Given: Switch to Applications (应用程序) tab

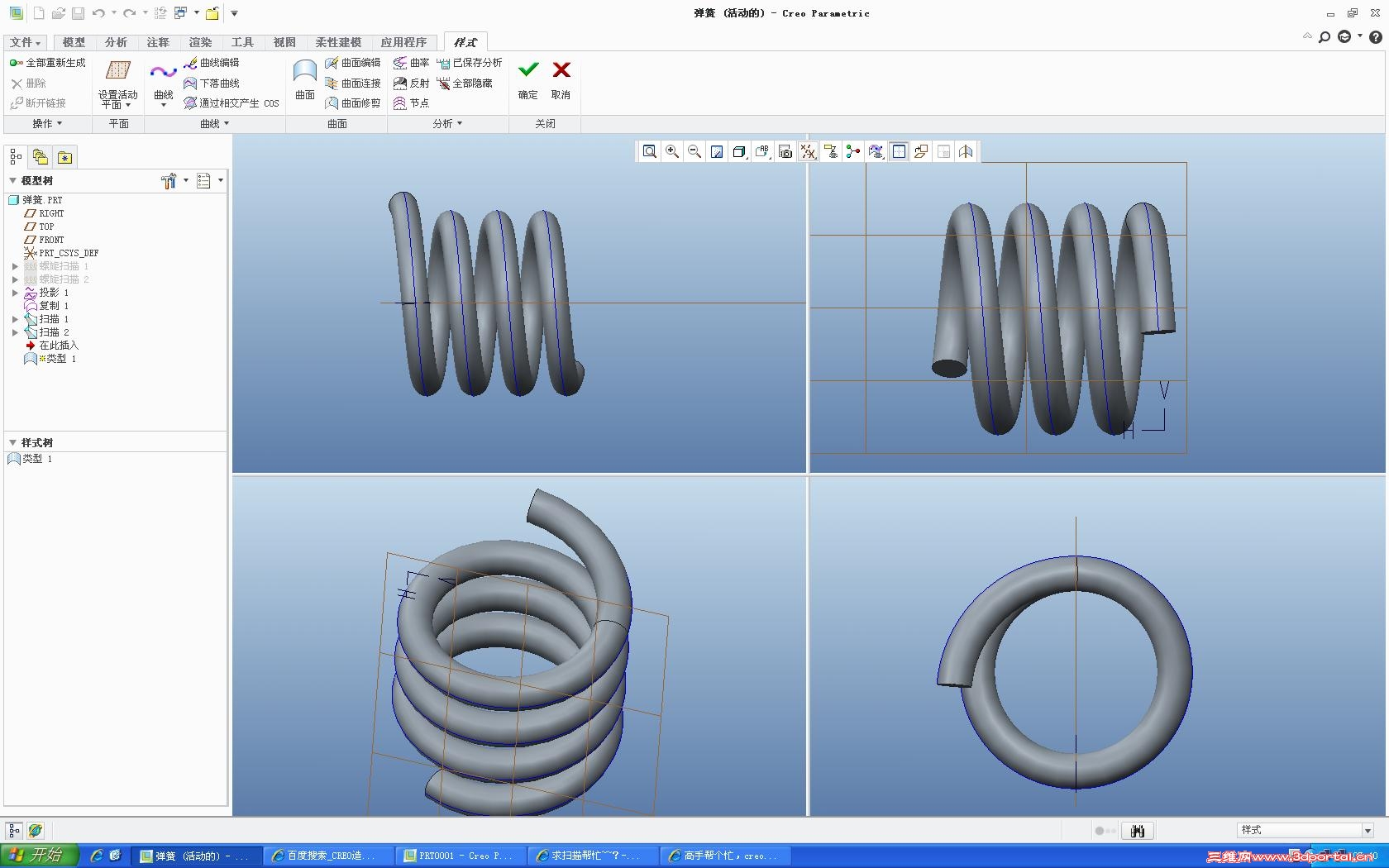Looking at the screenshot, I should pyautogui.click(x=403, y=42).
